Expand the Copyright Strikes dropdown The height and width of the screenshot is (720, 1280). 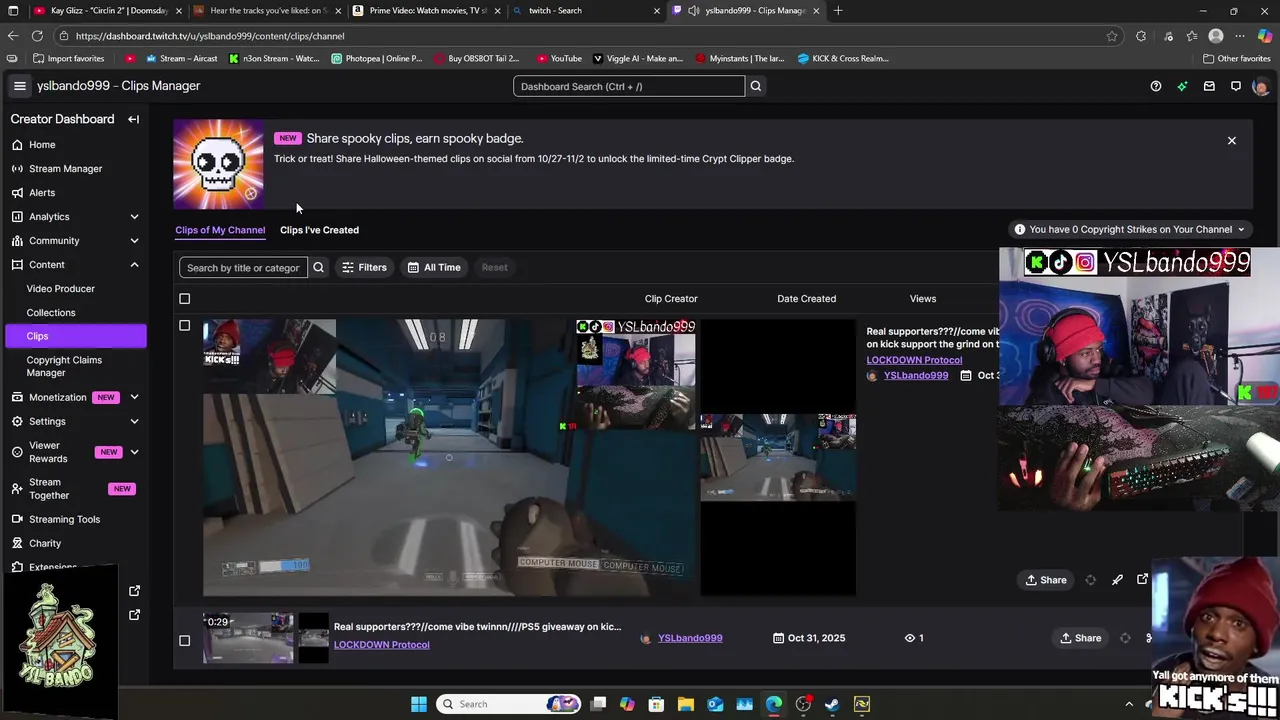(1130, 229)
